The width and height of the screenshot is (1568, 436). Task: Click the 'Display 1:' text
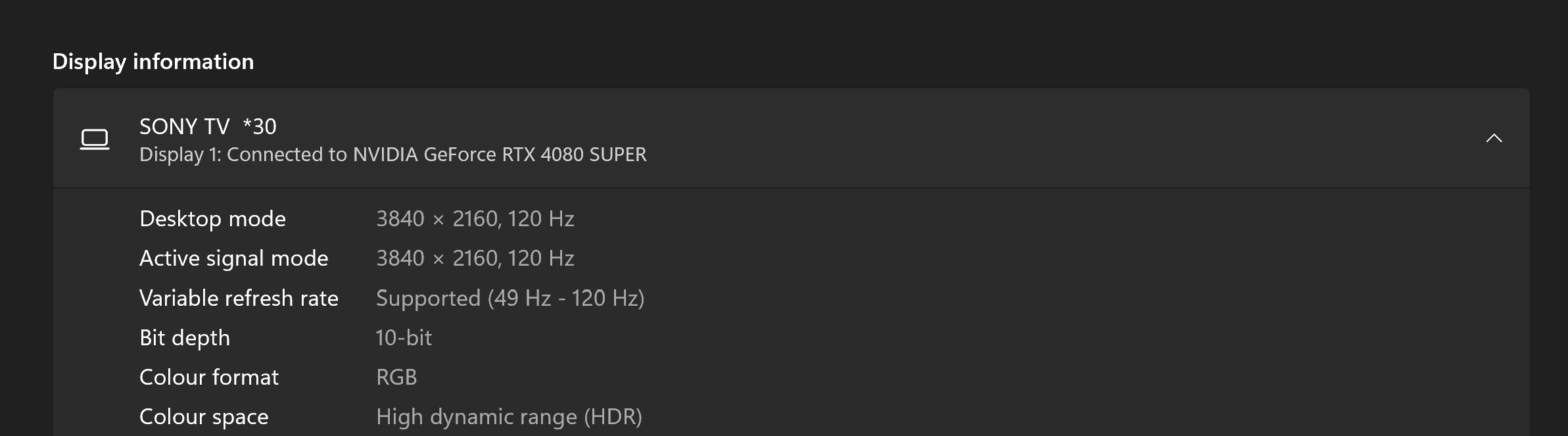coord(180,155)
